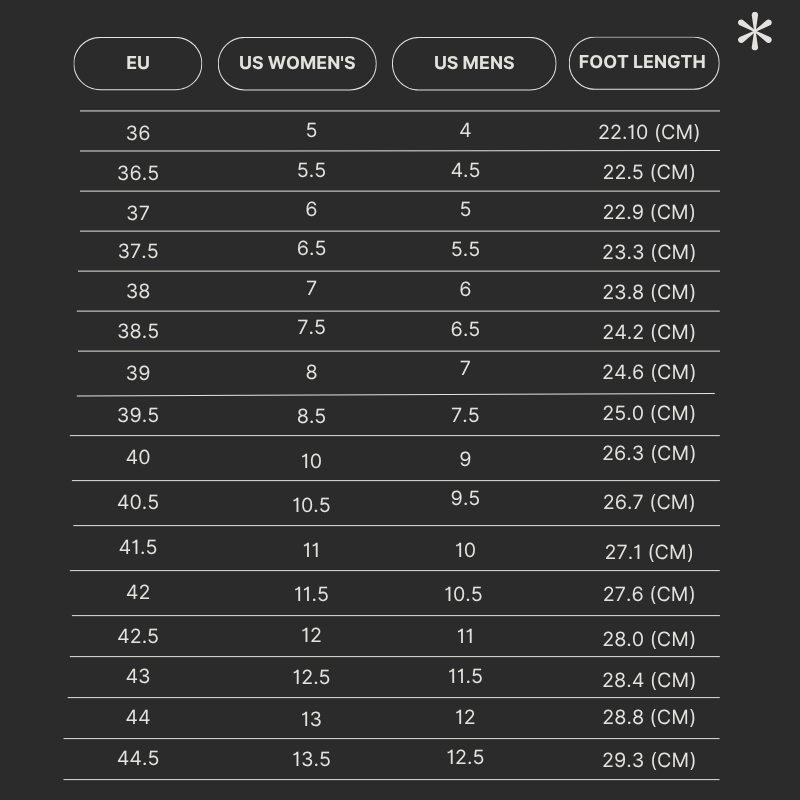Click the FOOT LENGTH header pill
800x800 pixels.
click(643, 62)
